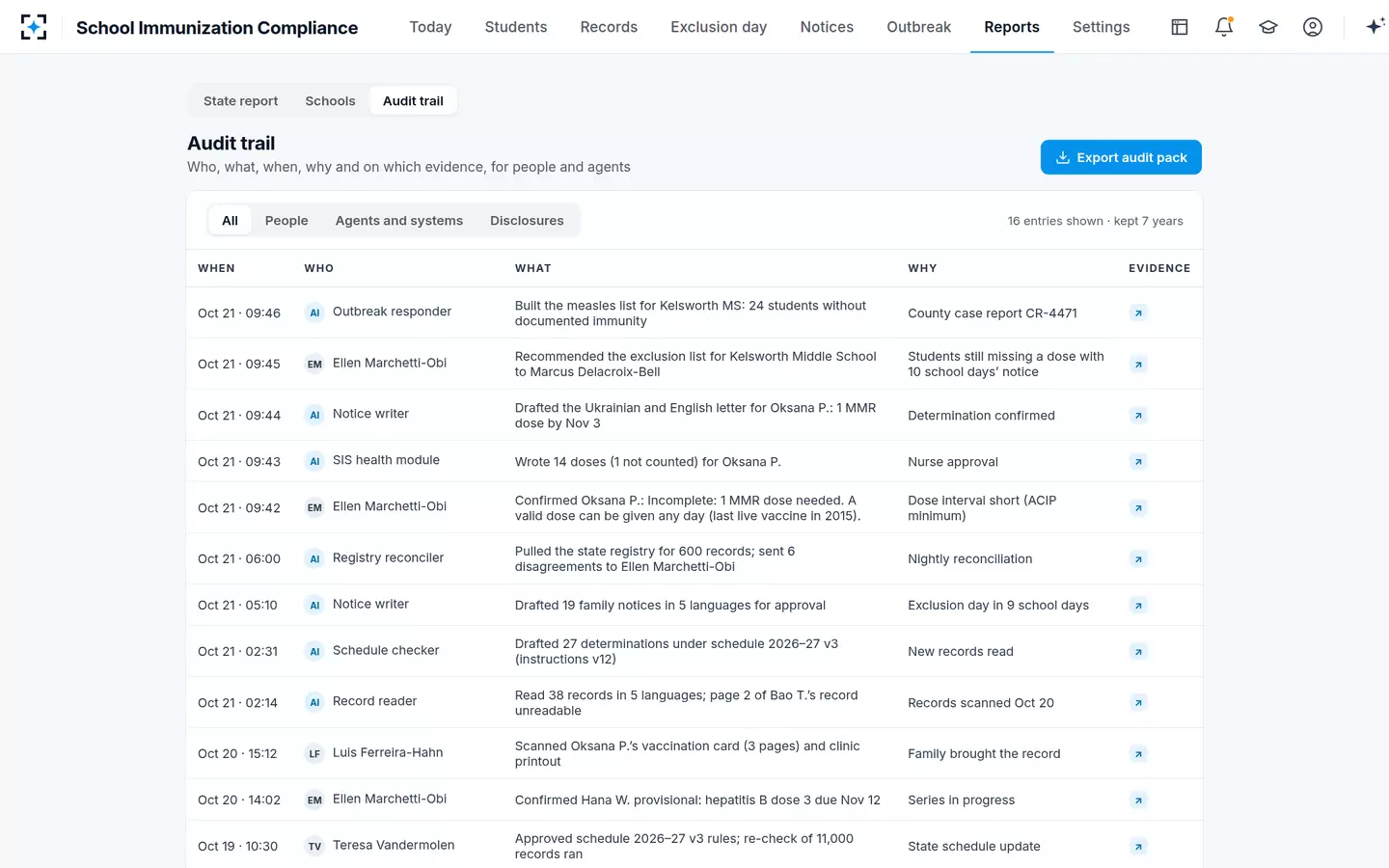Open evidence for Nightly reconciliation entry
1389x868 pixels.
1139,559
